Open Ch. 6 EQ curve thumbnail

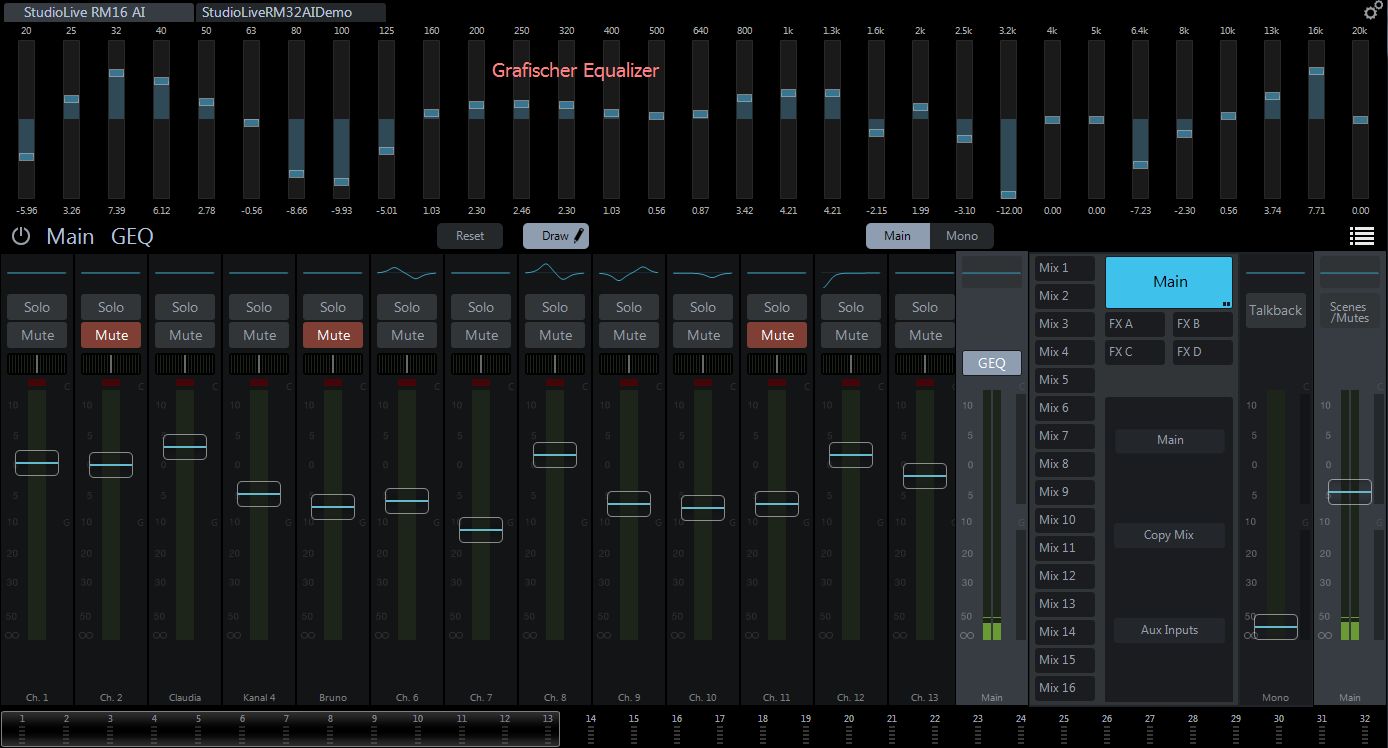tap(407, 272)
